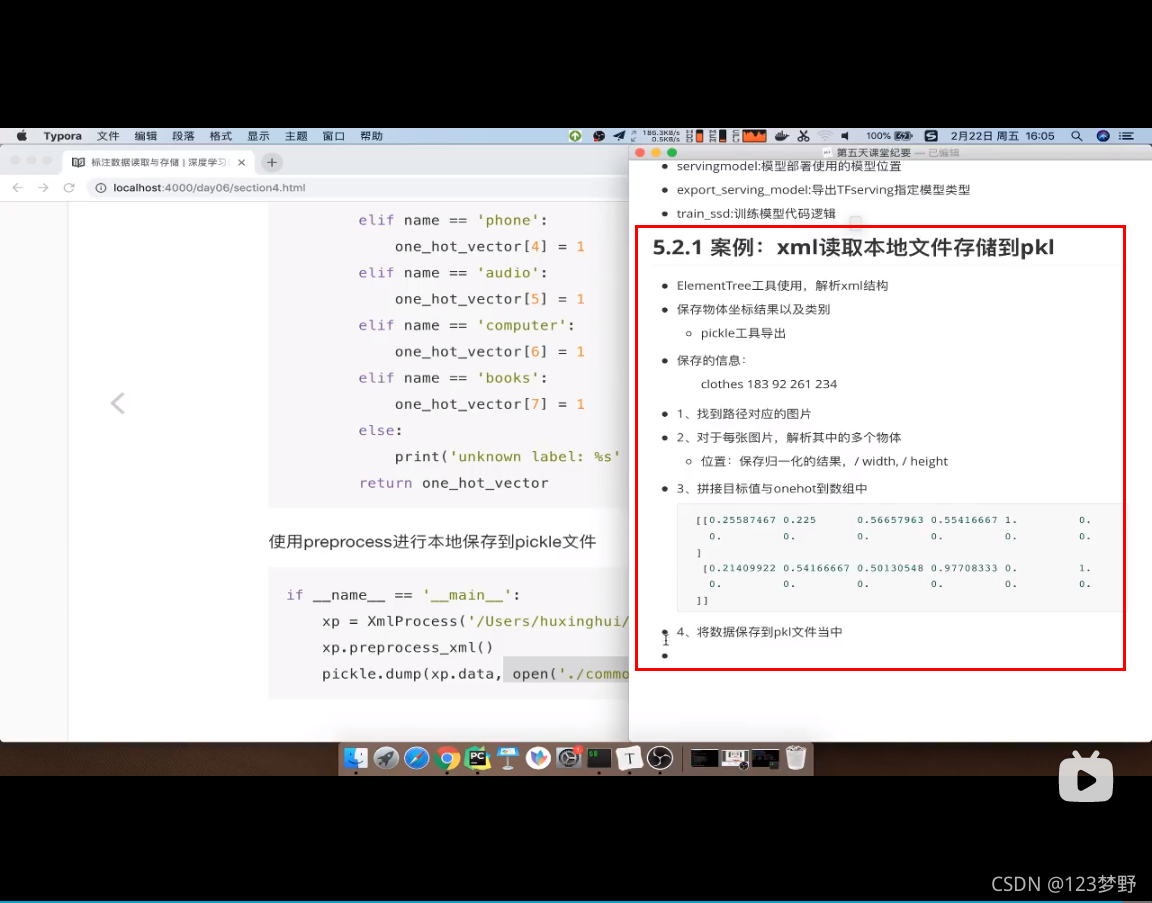Open the volume control in menu bar
Image resolution: width=1152 pixels, height=903 pixels.
coord(846,136)
